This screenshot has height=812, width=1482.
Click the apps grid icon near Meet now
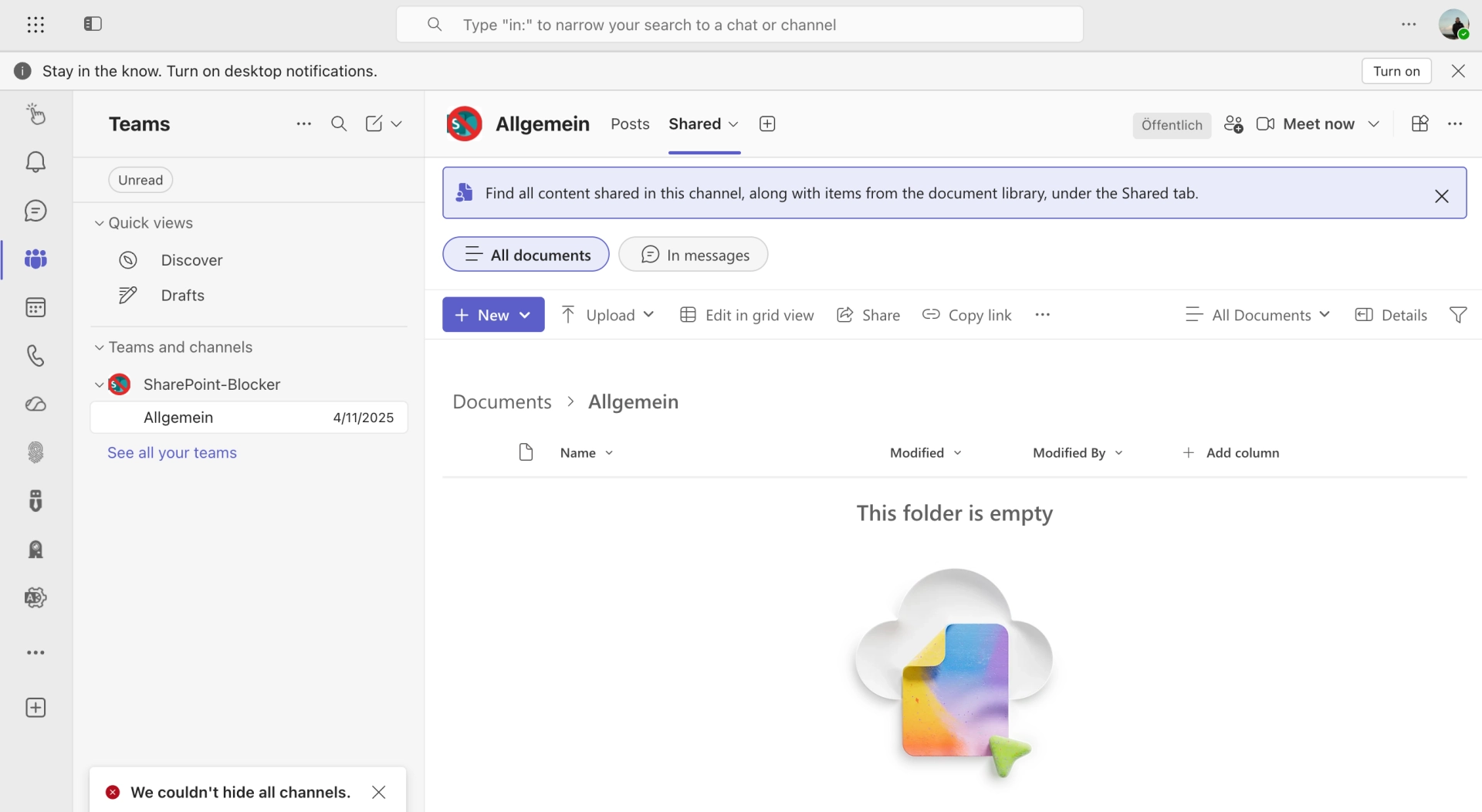click(x=1419, y=123)
